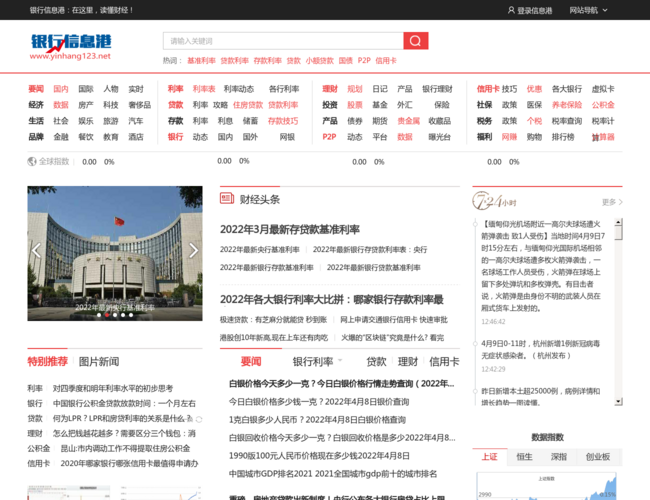Switch to the 信用卡 news tab
650x500 pixels.
pos(444,362)
